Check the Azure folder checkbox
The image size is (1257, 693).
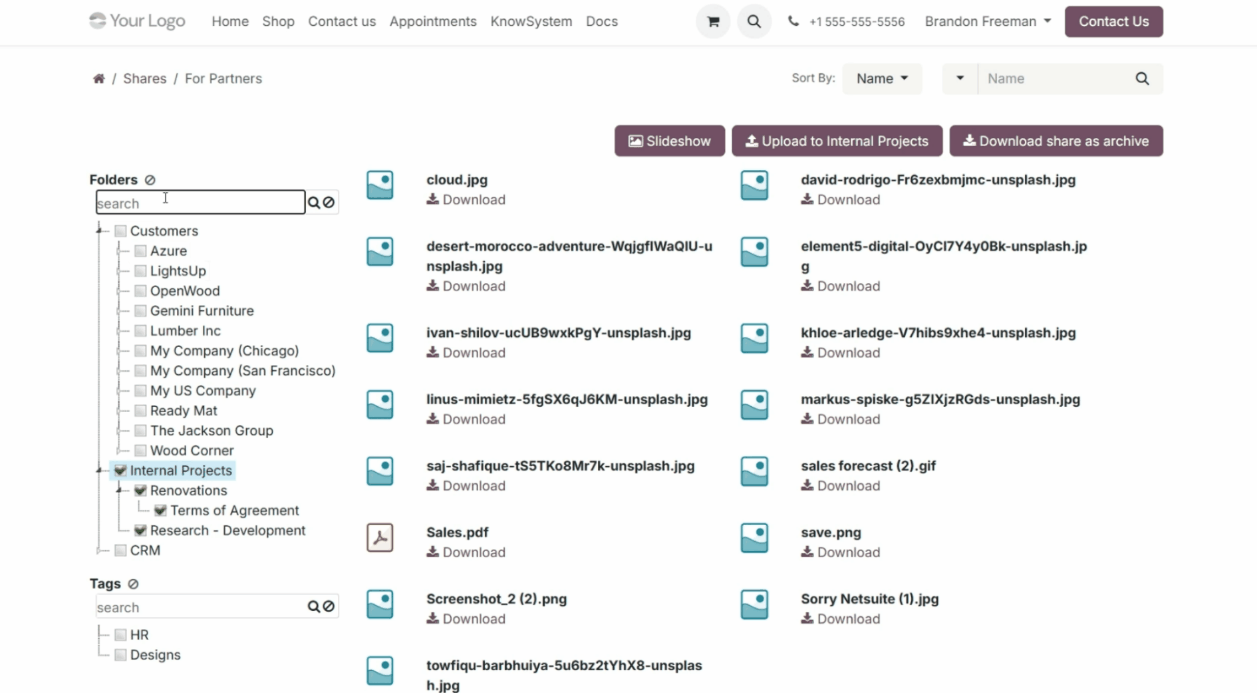click(x=141, y=251)
